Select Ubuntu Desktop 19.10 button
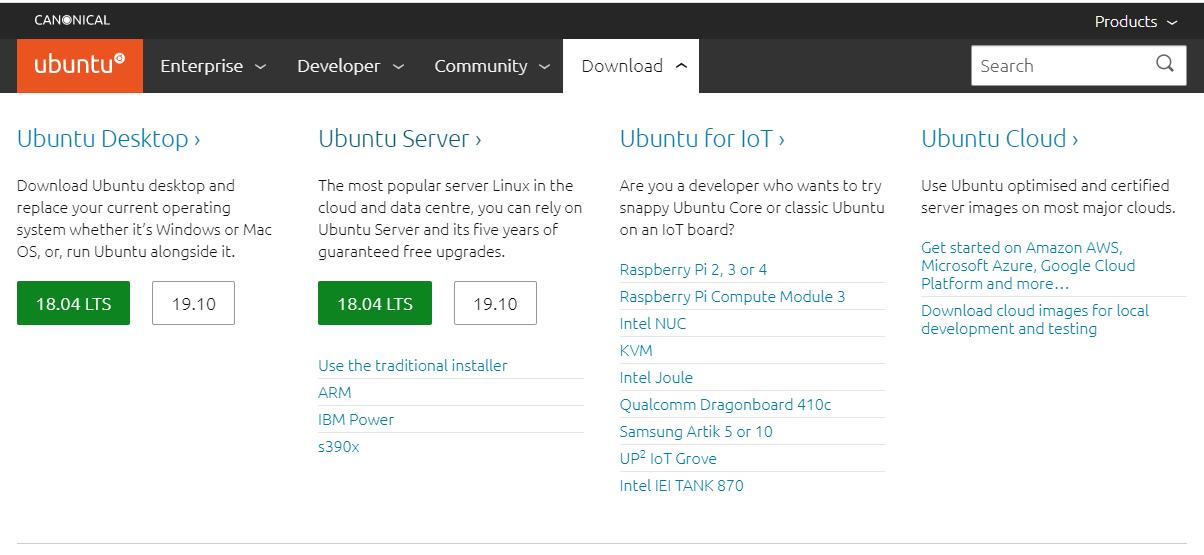This screenshot has height=555, width=1204. coord(193,303)
